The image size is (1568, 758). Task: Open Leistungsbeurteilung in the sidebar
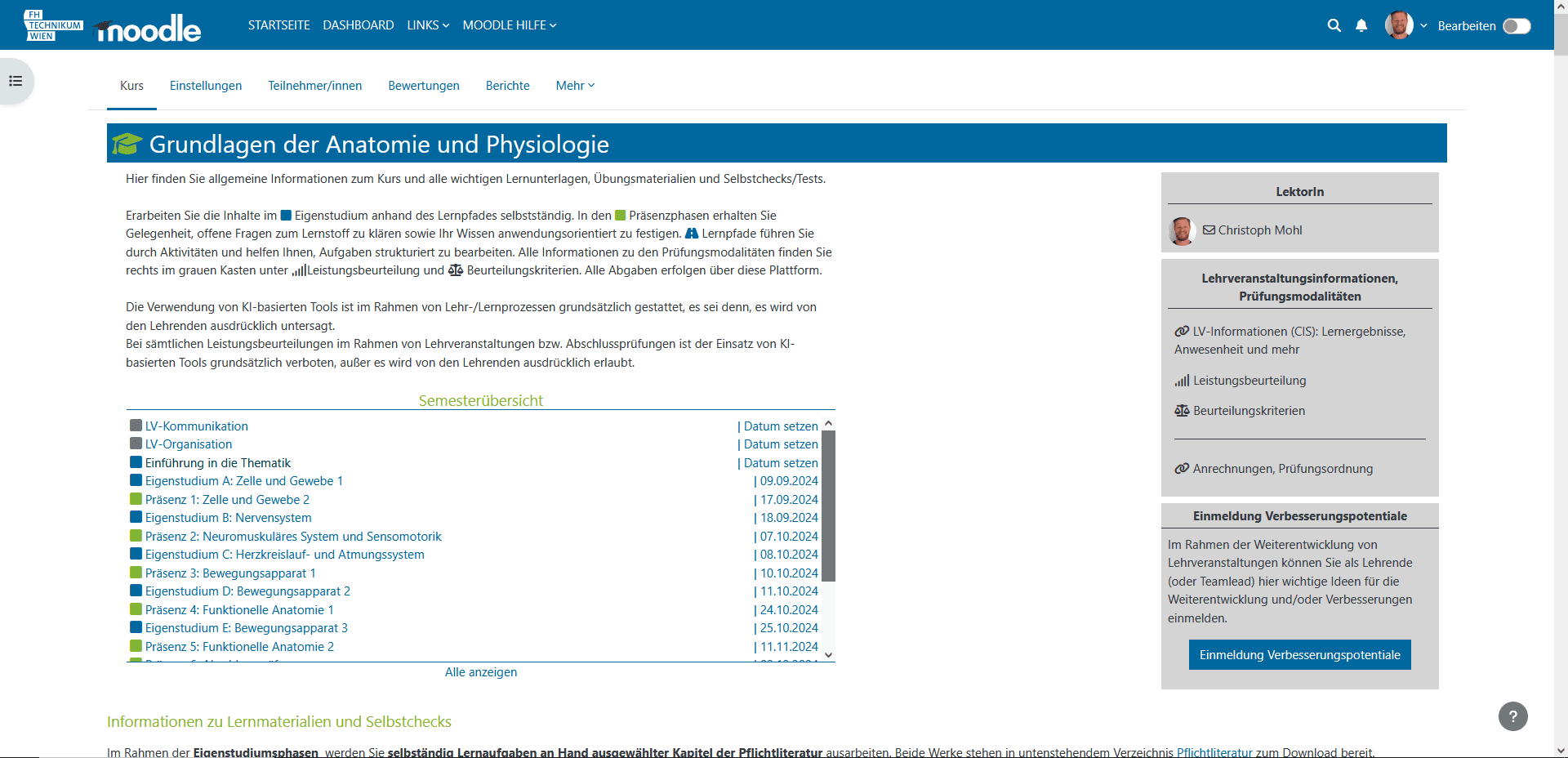pyautogui.click(x=1249, y=381)
